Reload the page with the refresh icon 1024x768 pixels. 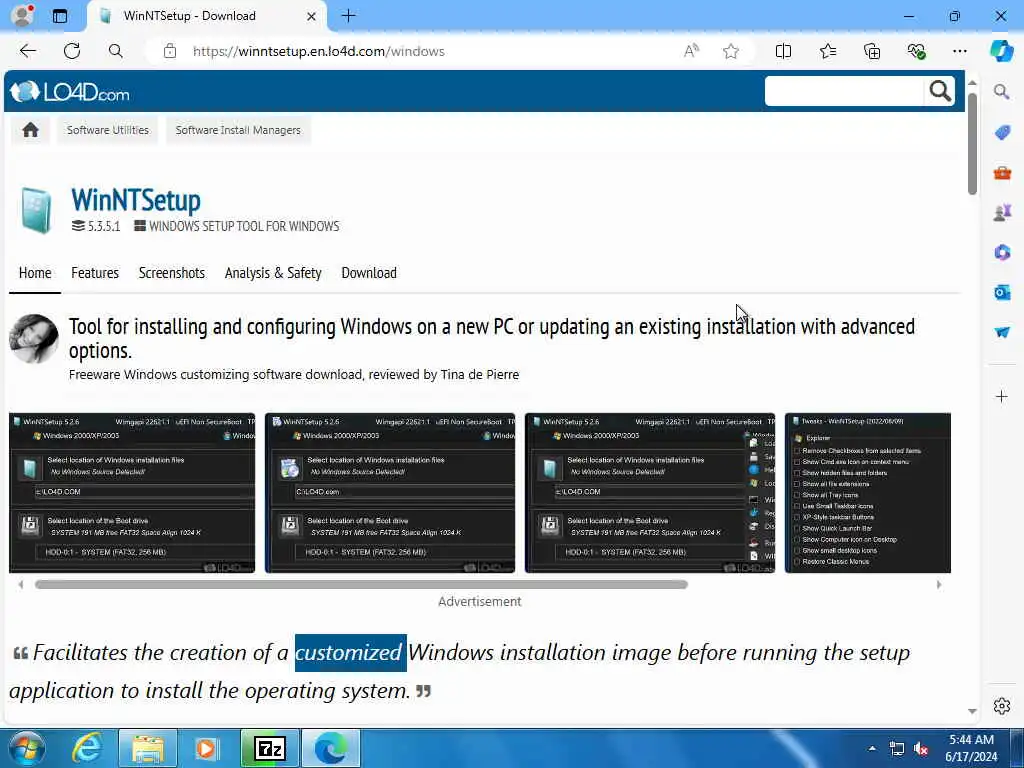tap(72, 51)
